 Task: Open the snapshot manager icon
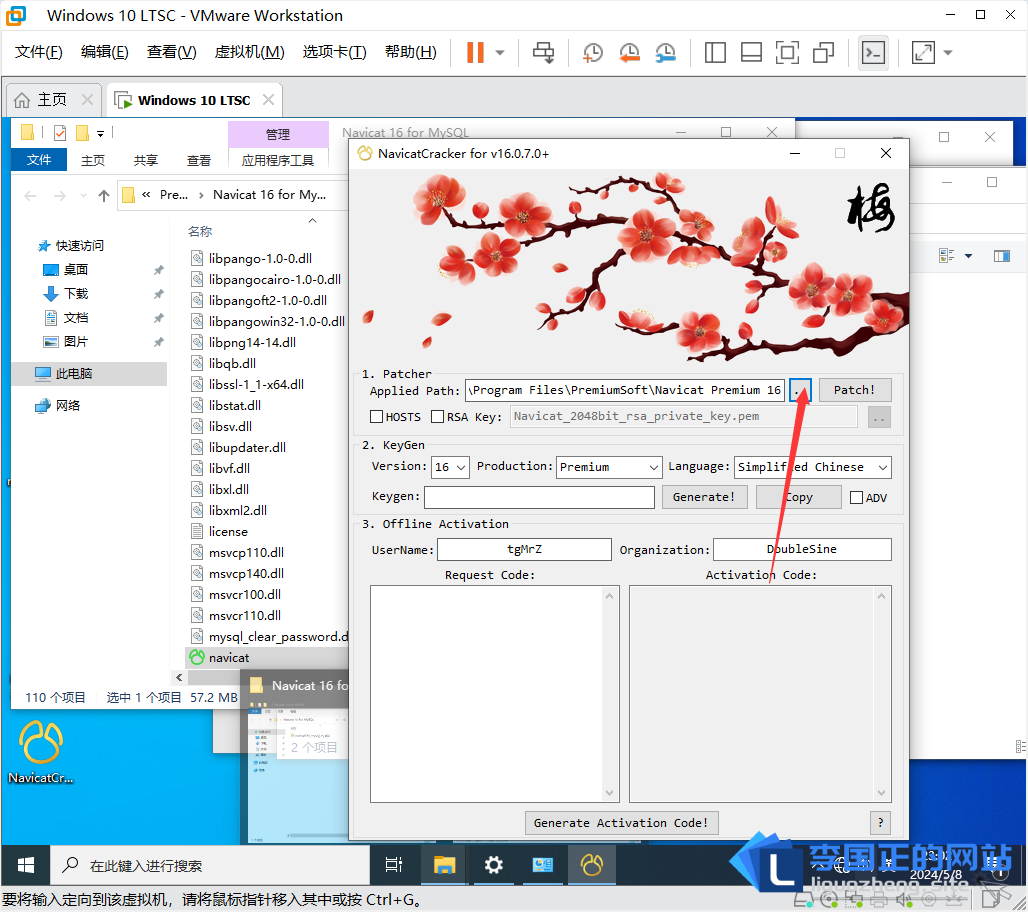pos(665,52)
